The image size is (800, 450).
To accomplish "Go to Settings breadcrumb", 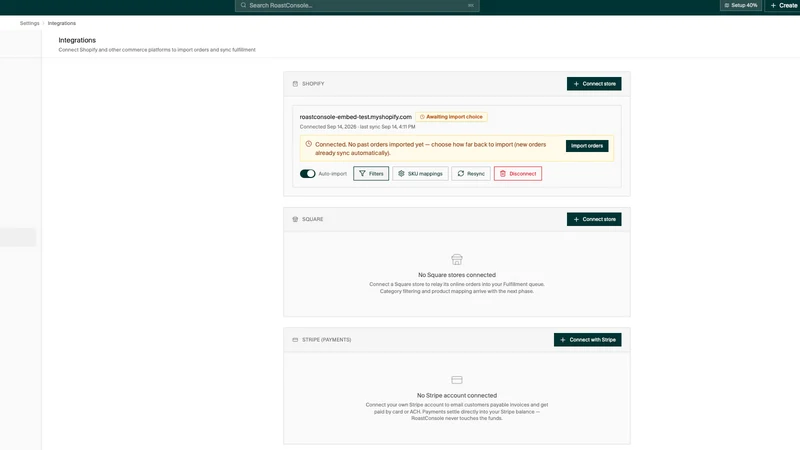I will click(30, 23).
